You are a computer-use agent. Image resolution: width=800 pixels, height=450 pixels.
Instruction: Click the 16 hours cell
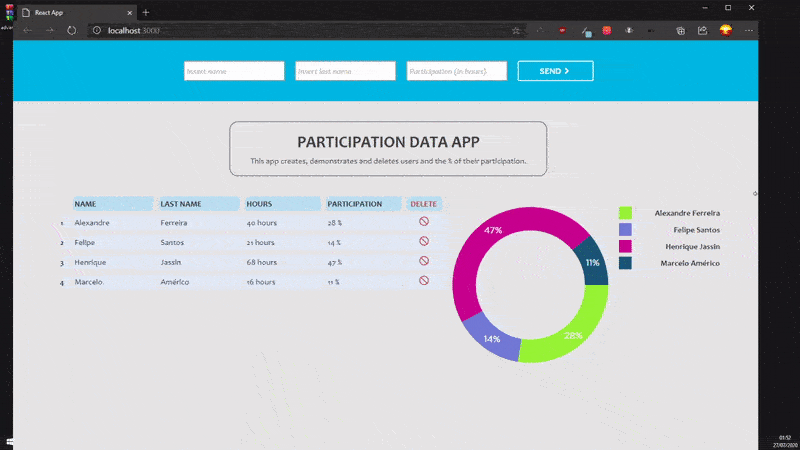coord(261,282)
